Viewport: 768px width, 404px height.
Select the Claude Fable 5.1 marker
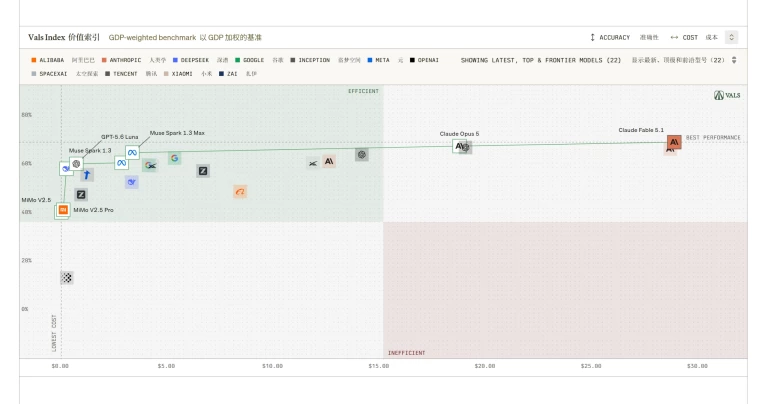pos(674,142)
